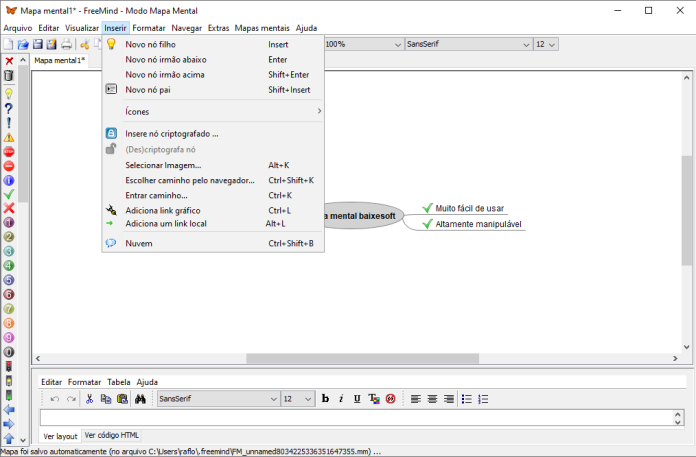696x457 pixels.
Task: Toggle underline in the note editor
Action: coord(357,398)
